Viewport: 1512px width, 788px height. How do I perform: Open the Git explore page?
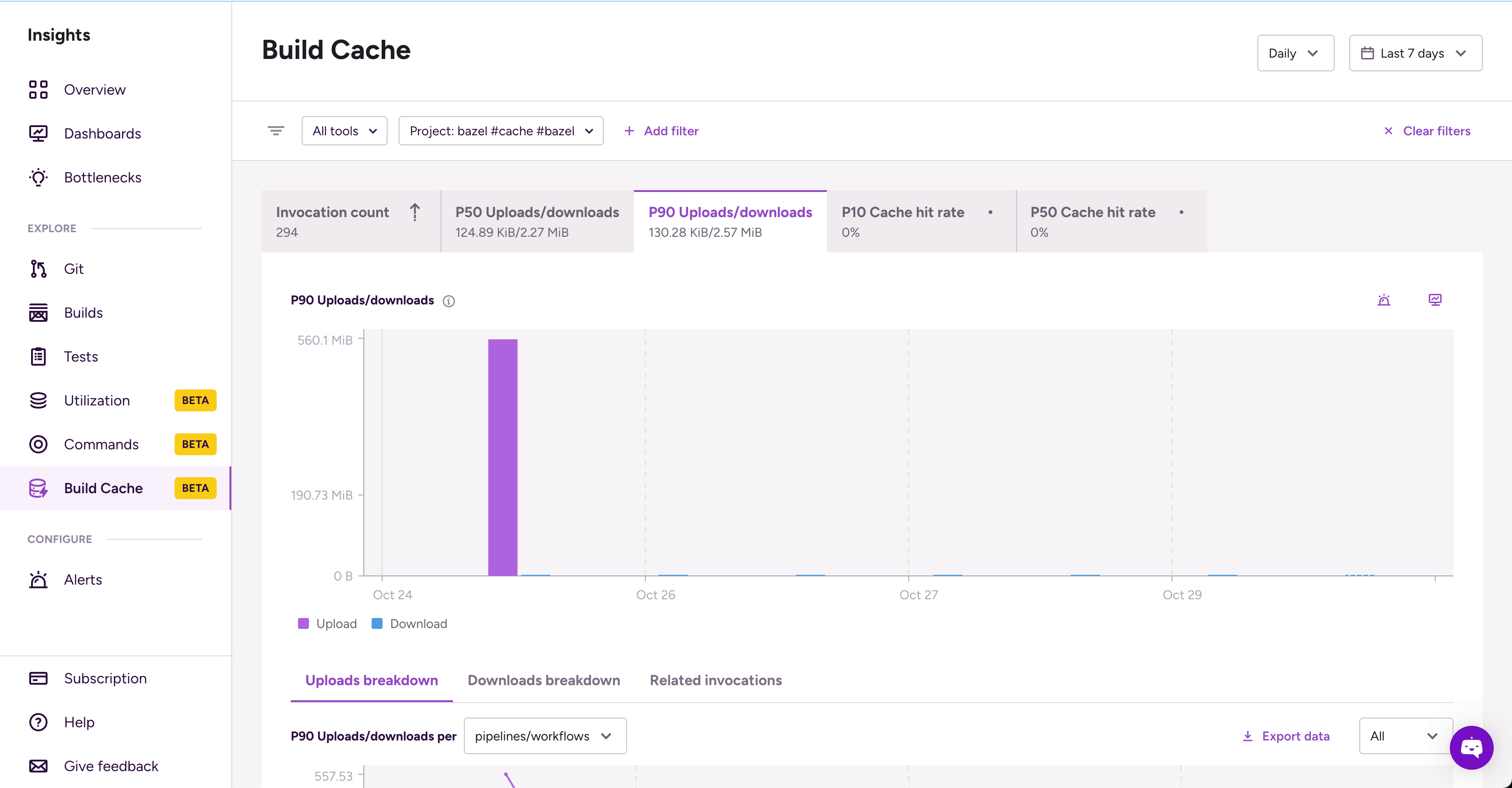pyautogui.click(x=74, y=269)
